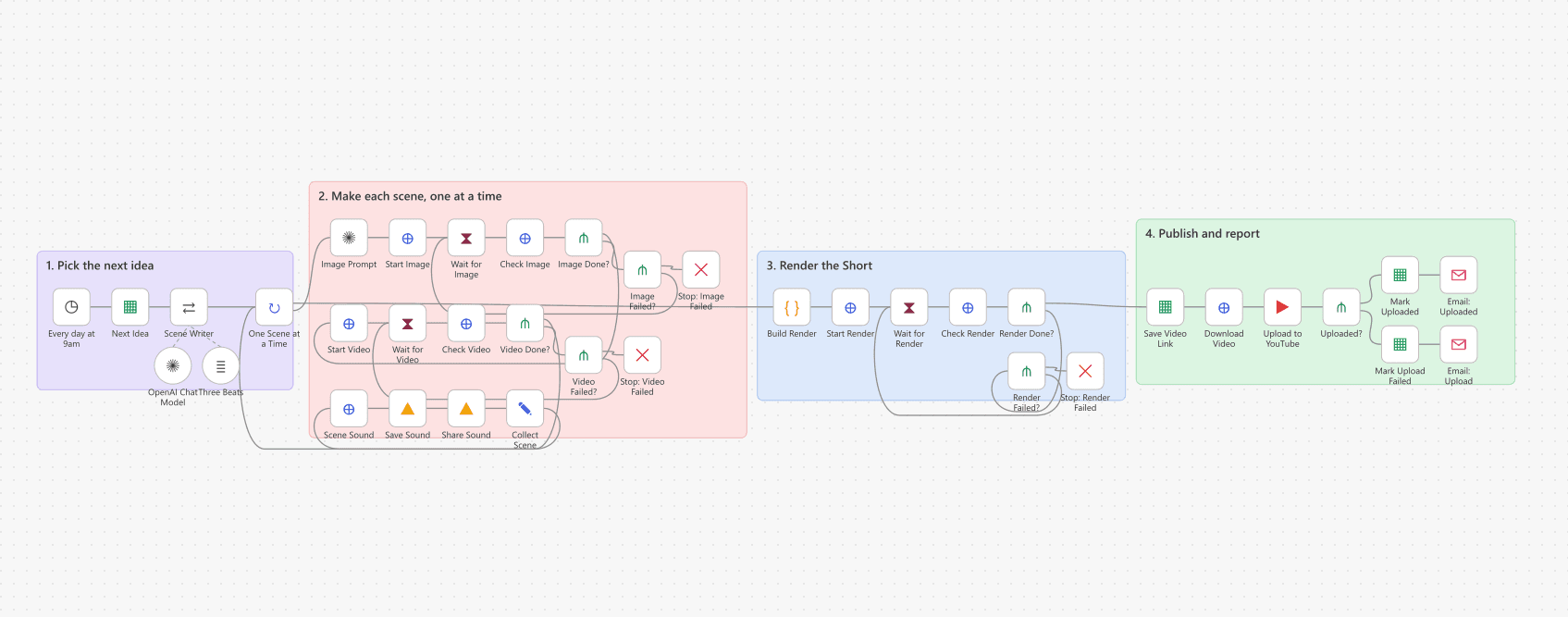Open the Video Failed? condition node
This screenshot has width=1568, height=617.
[584, 355]
